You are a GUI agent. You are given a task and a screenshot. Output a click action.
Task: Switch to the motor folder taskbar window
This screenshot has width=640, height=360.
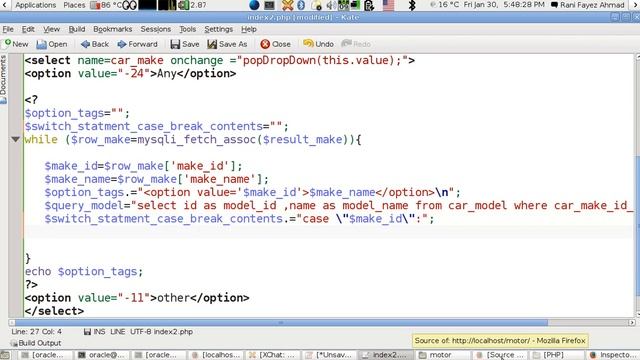tap(442, 355)
